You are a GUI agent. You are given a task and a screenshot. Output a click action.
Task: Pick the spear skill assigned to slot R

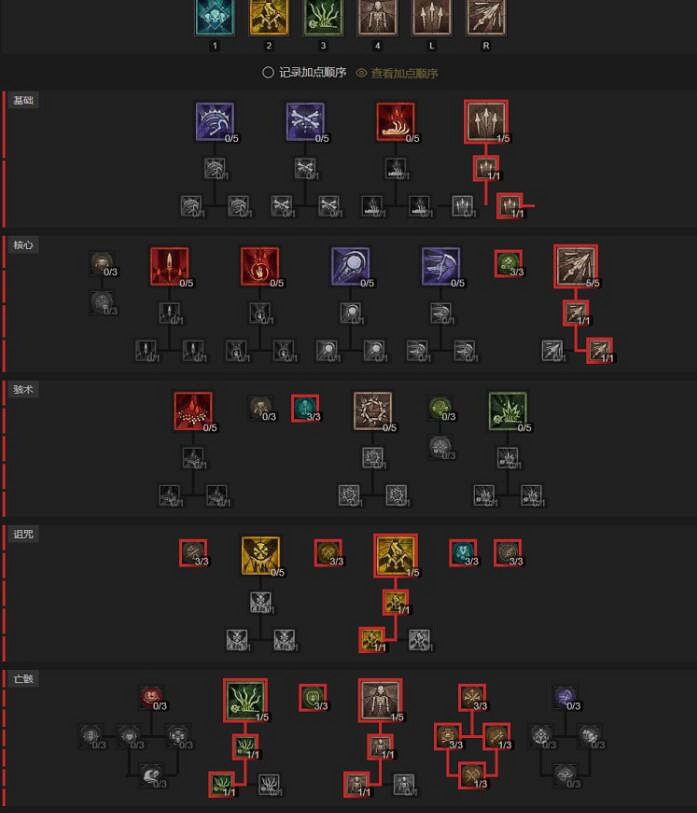486,17
